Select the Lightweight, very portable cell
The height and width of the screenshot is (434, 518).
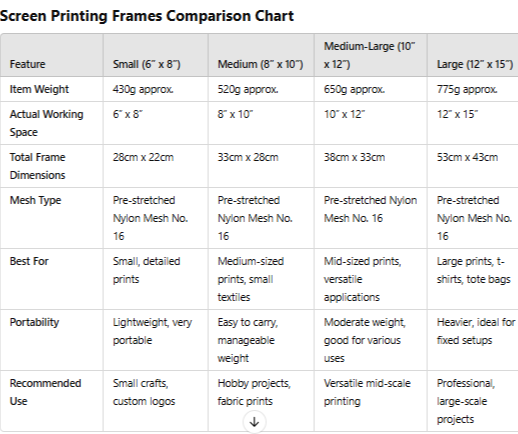pyautogui.click(x=152, y=331)
